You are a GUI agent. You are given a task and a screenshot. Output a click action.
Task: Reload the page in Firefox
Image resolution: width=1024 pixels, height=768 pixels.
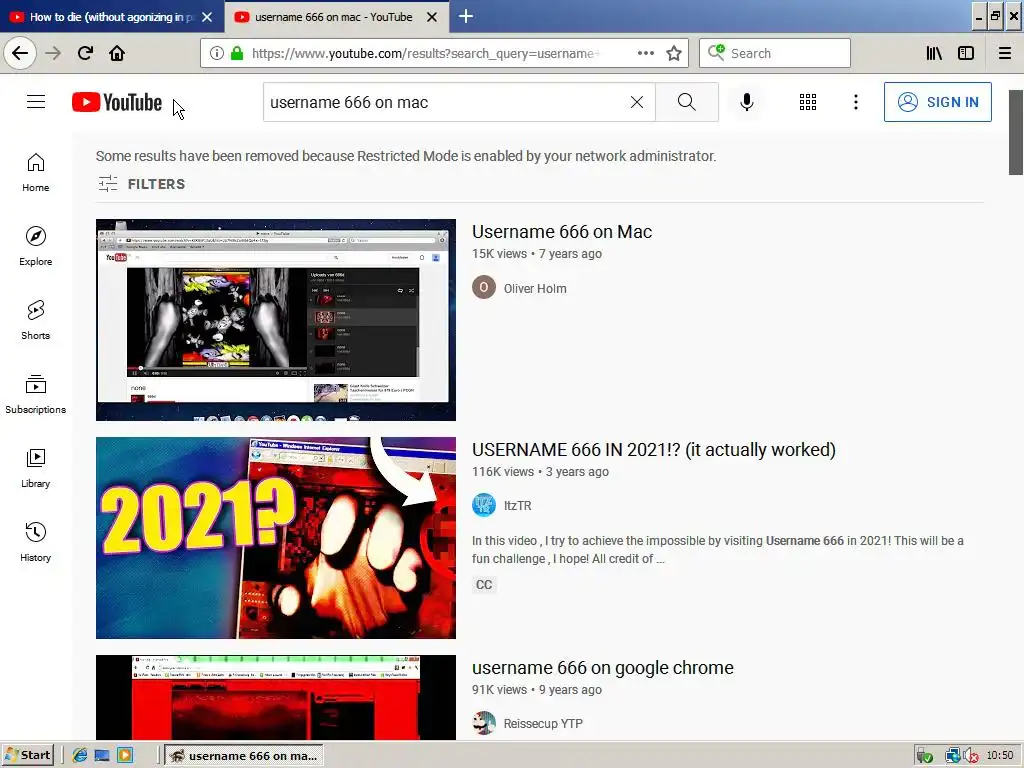pyautogui.click(x=85, y=53)
